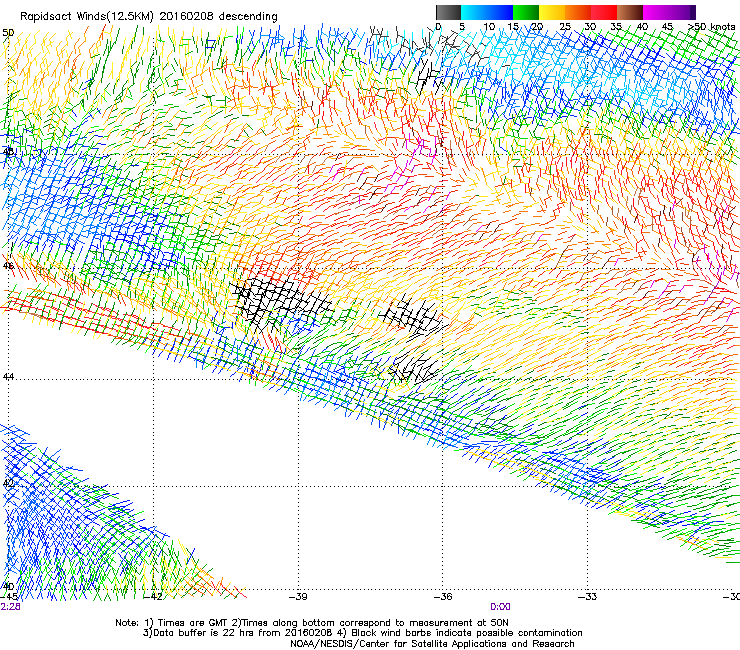Click the longitude label '-39'
Viewport: 740px width, 650px height.
298,596
